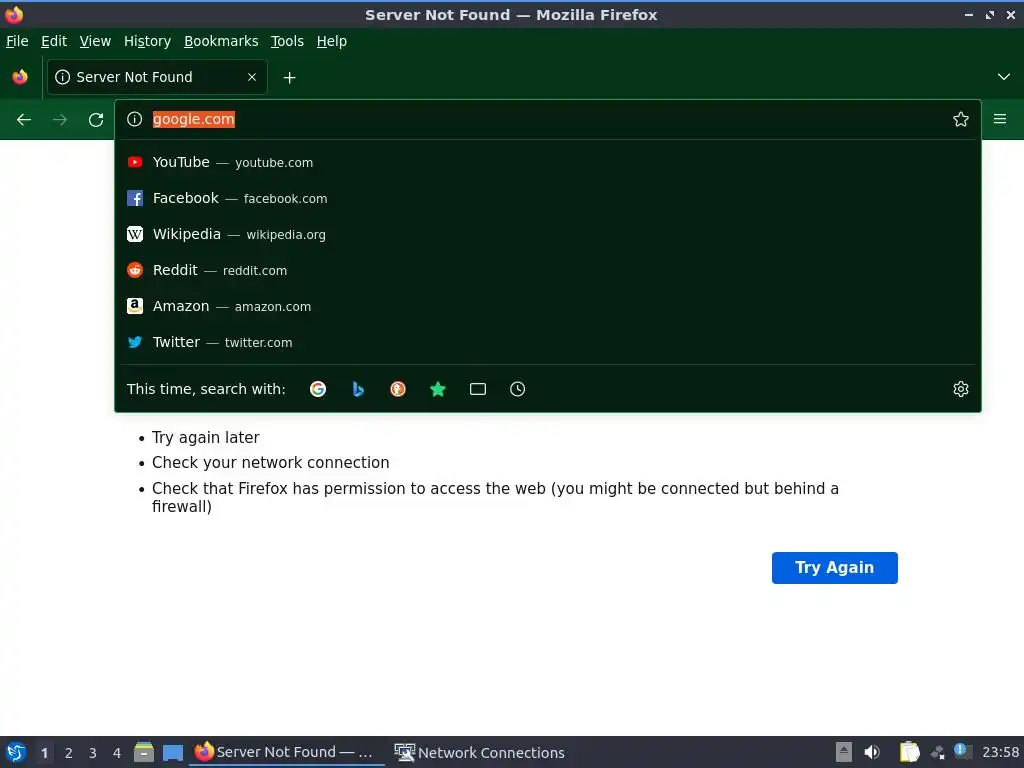This screenshot has height=768, width=1024.
Task: Switch to the Server Not Found tab
Action: (x=157, y=77)
